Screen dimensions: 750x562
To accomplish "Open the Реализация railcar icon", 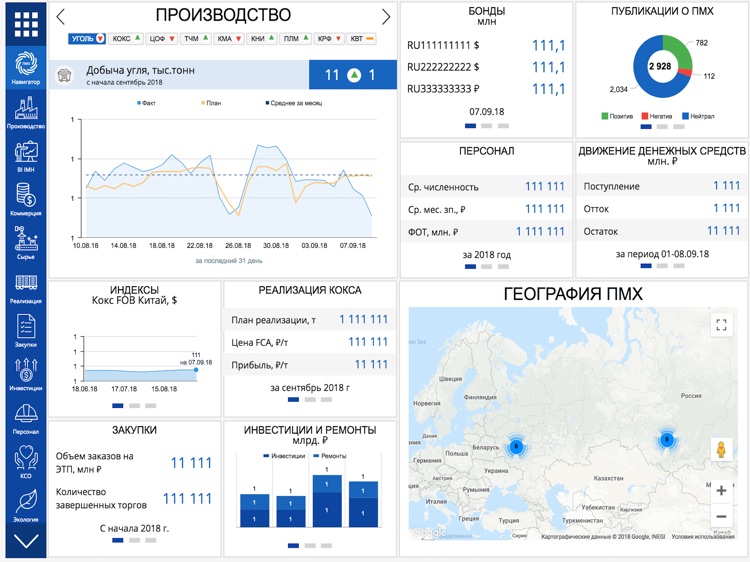I will pos(26,283).
